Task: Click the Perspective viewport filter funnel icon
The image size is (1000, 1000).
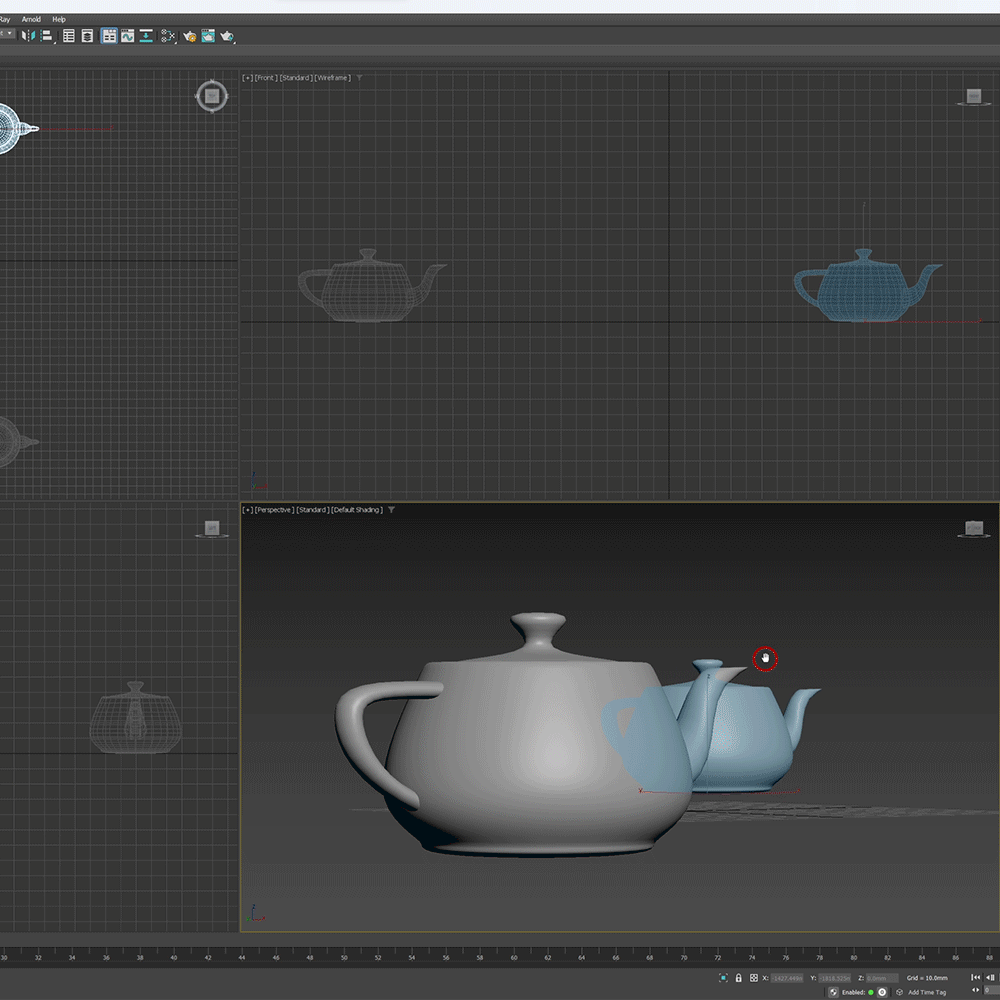Action: click(x=392, y=510)
